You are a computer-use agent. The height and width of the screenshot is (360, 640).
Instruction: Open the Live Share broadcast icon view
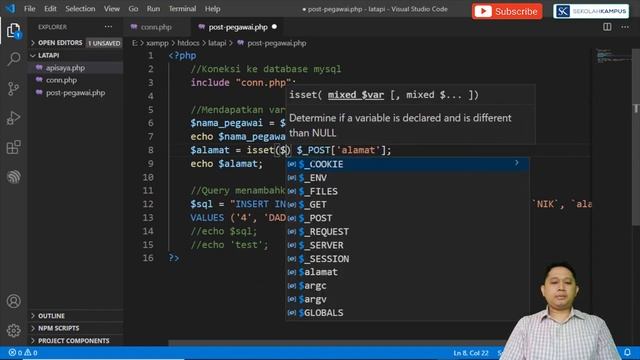(x=13, y=177)
